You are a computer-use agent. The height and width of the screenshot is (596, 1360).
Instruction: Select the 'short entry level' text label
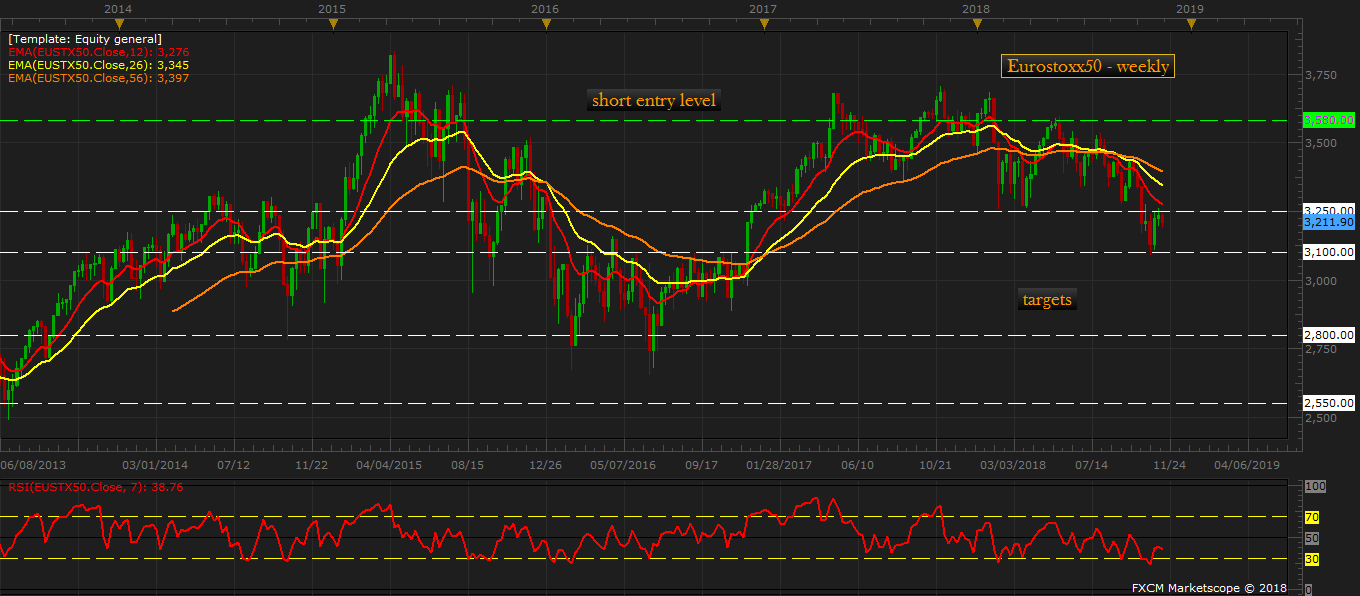pos(653,100)
